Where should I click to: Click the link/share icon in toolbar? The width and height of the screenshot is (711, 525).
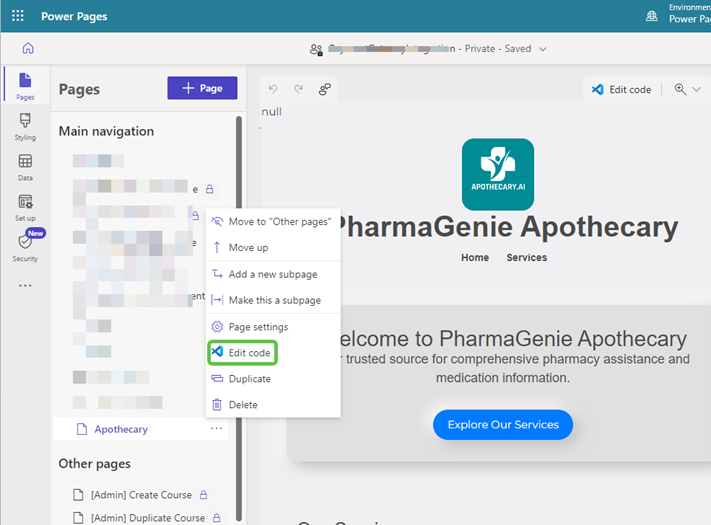[325, 89]
